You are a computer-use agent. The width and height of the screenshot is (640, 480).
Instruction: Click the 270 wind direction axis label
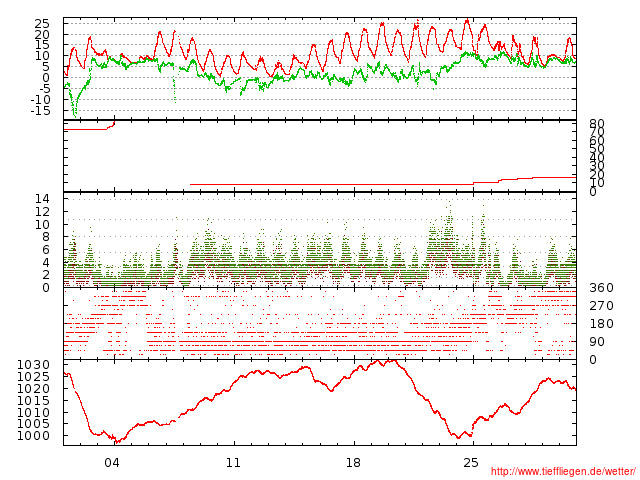pos(601,306)
